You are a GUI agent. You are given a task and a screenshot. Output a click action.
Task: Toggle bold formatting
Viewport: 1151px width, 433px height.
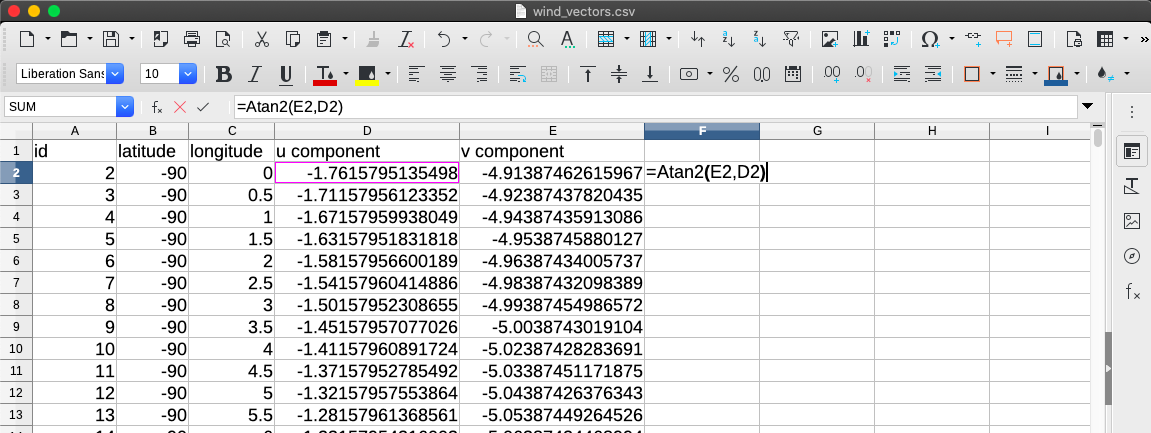pos(224,74)
